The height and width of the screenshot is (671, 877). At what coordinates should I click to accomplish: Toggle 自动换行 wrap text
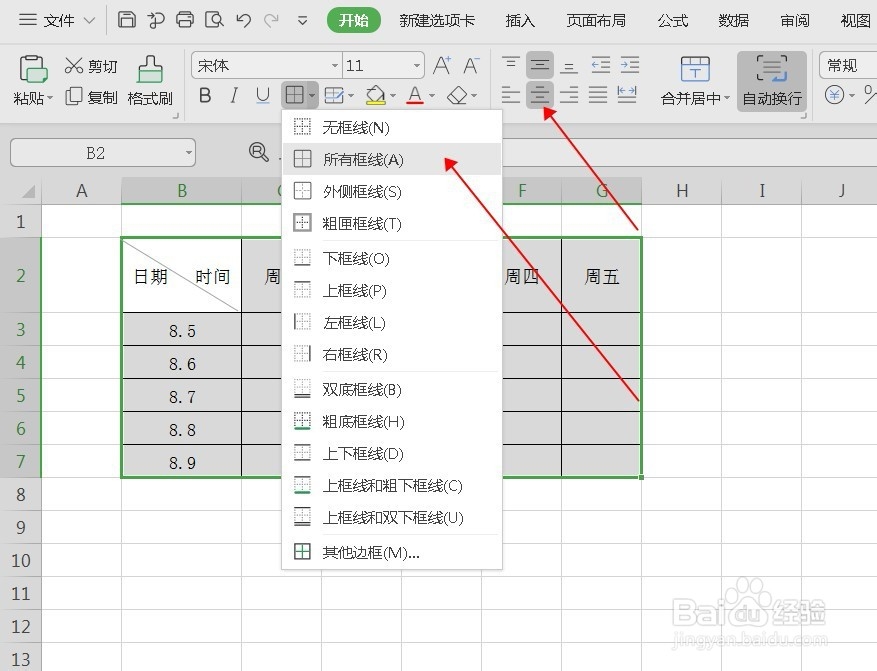(770, 82)
